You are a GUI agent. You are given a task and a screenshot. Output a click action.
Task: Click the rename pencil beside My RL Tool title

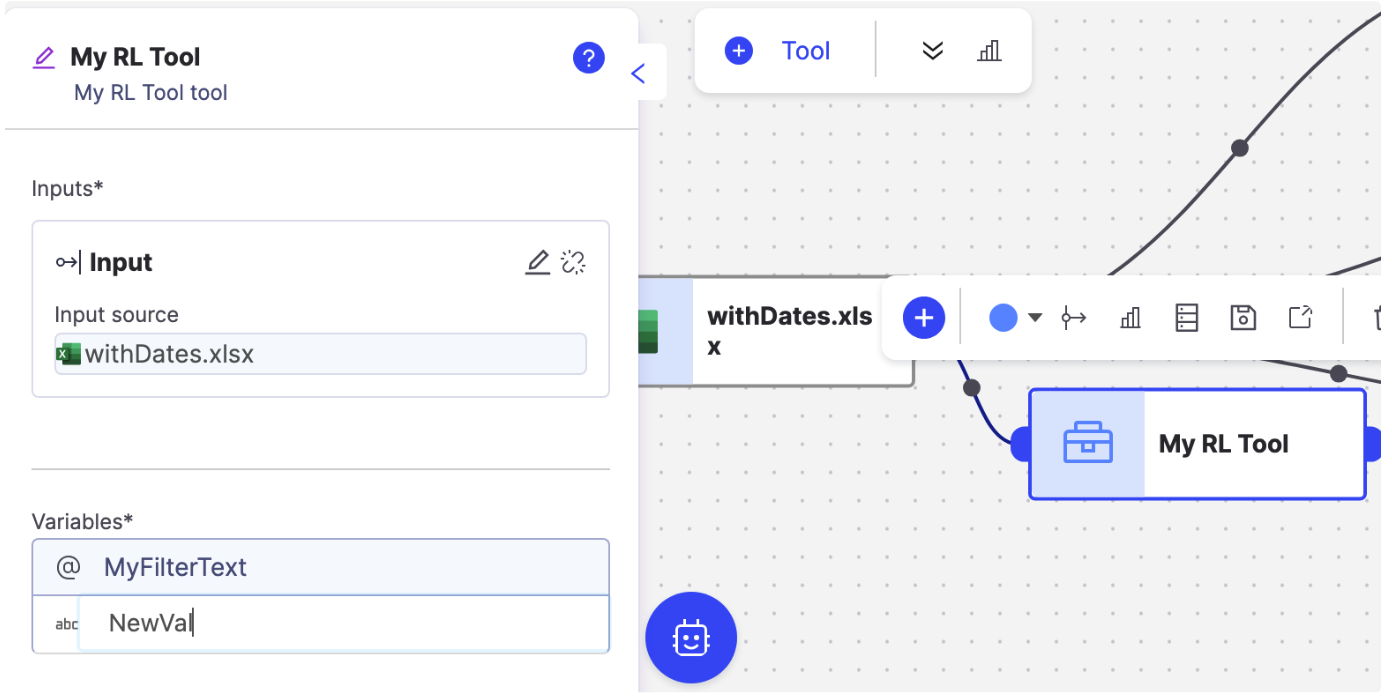(x=43, y=57)
